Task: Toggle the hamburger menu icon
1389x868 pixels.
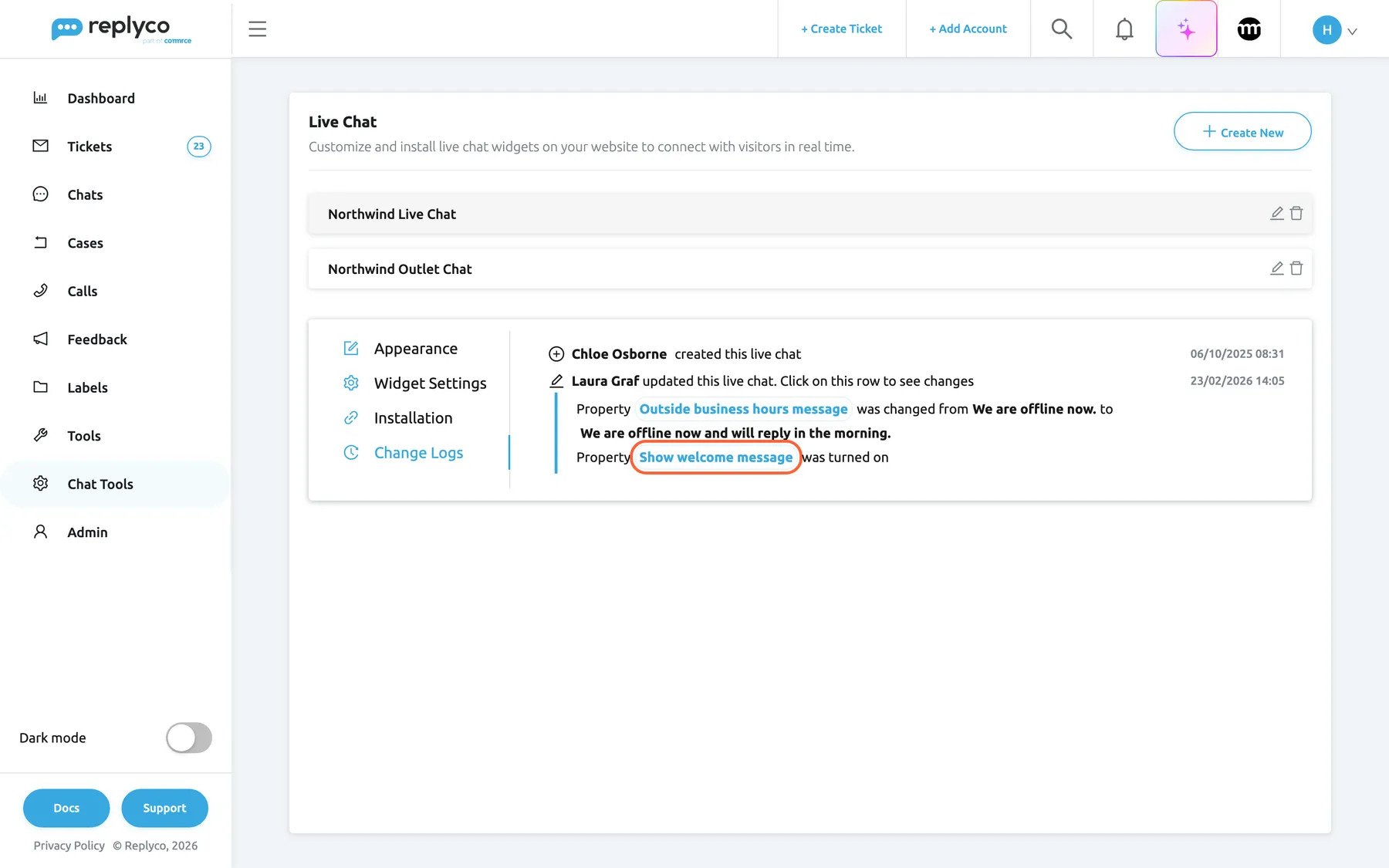Action: (x=258, y=29)
